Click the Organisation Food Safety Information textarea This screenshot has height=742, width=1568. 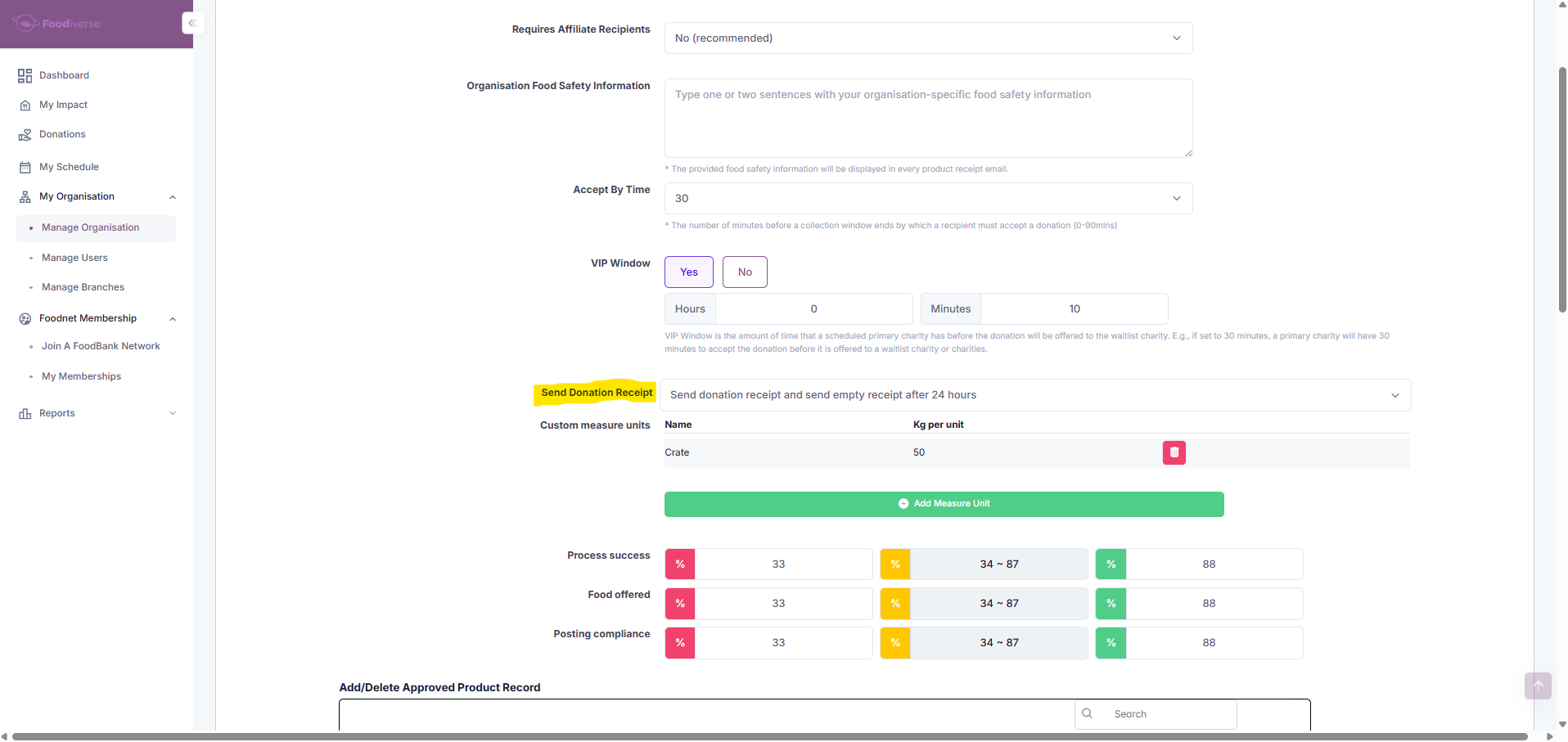927,119
